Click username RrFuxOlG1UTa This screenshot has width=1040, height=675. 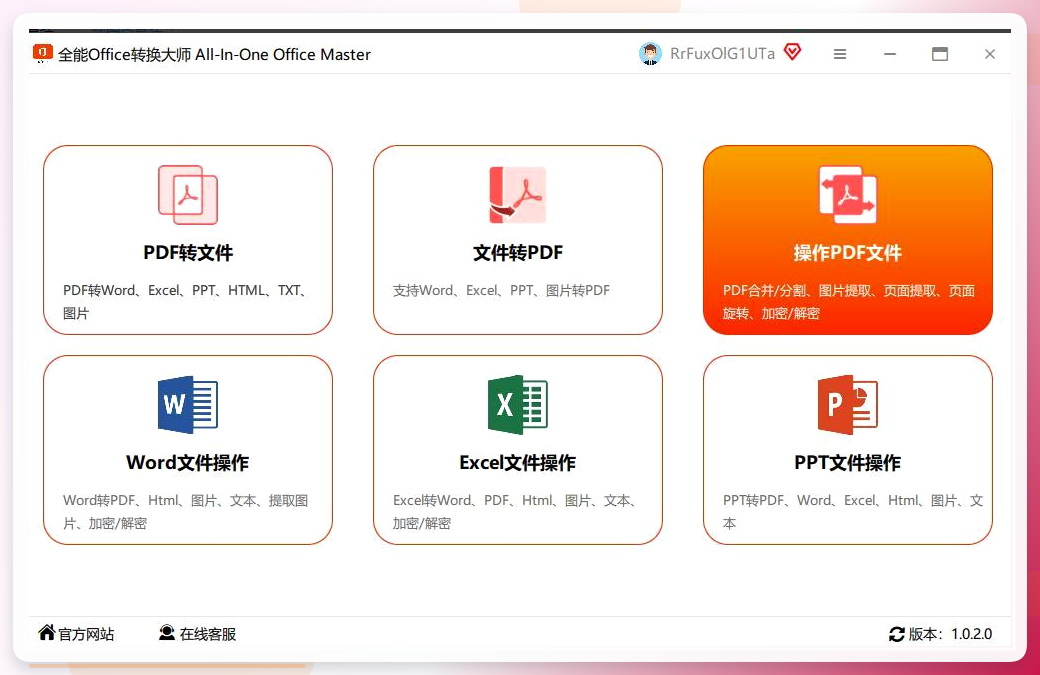pyautogui.click(x=722, y=54)
